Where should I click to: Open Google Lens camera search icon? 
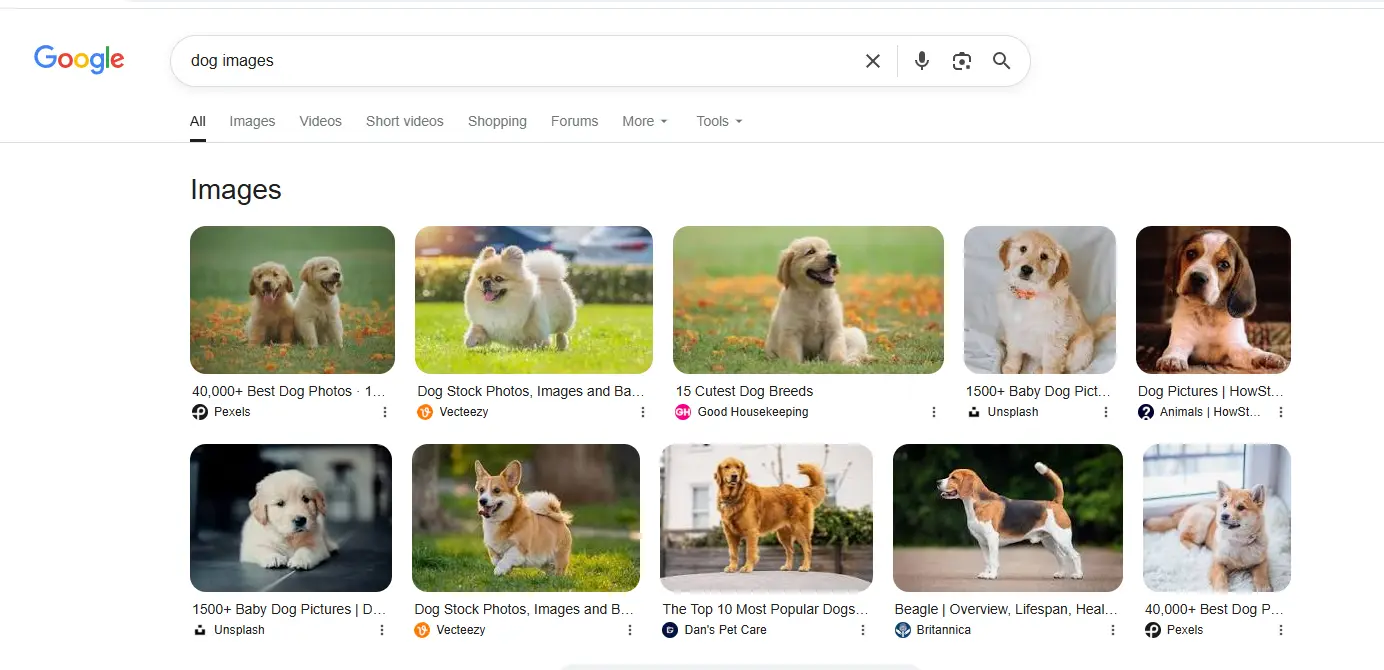click(x=962, y=61)
